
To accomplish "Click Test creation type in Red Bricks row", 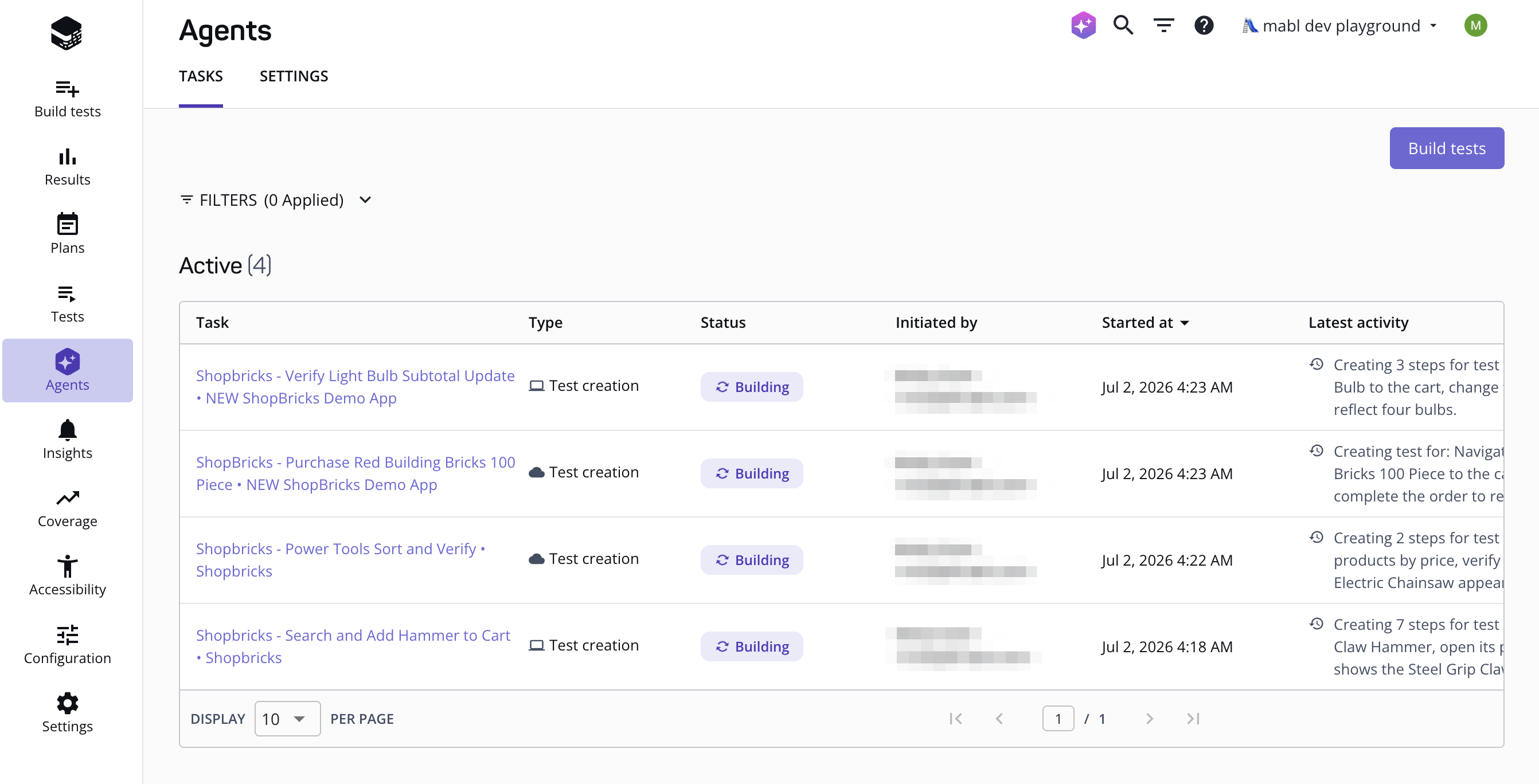I will point(584,472).
